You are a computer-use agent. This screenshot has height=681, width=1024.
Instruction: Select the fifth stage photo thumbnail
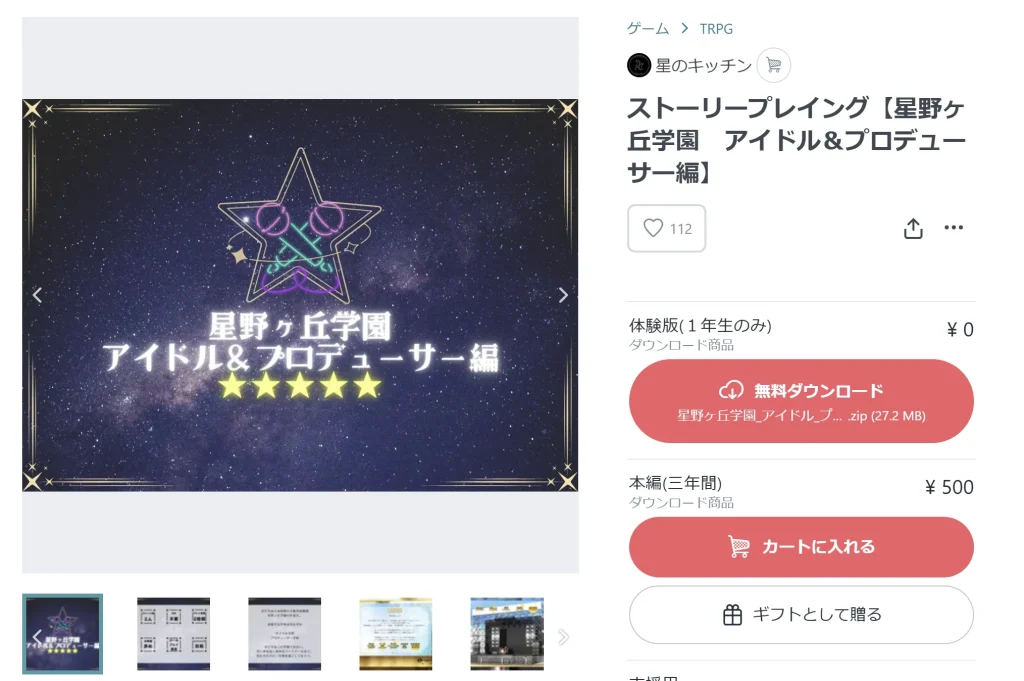(507, 633)
